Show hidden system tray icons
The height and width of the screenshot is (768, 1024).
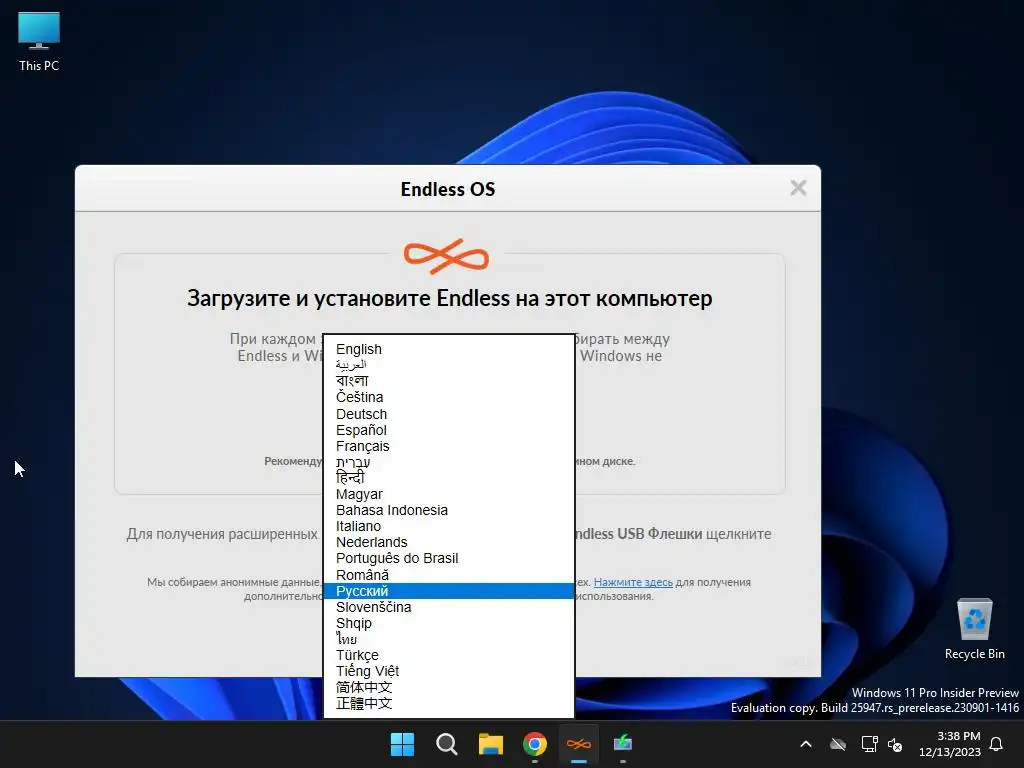coord(806,744)
